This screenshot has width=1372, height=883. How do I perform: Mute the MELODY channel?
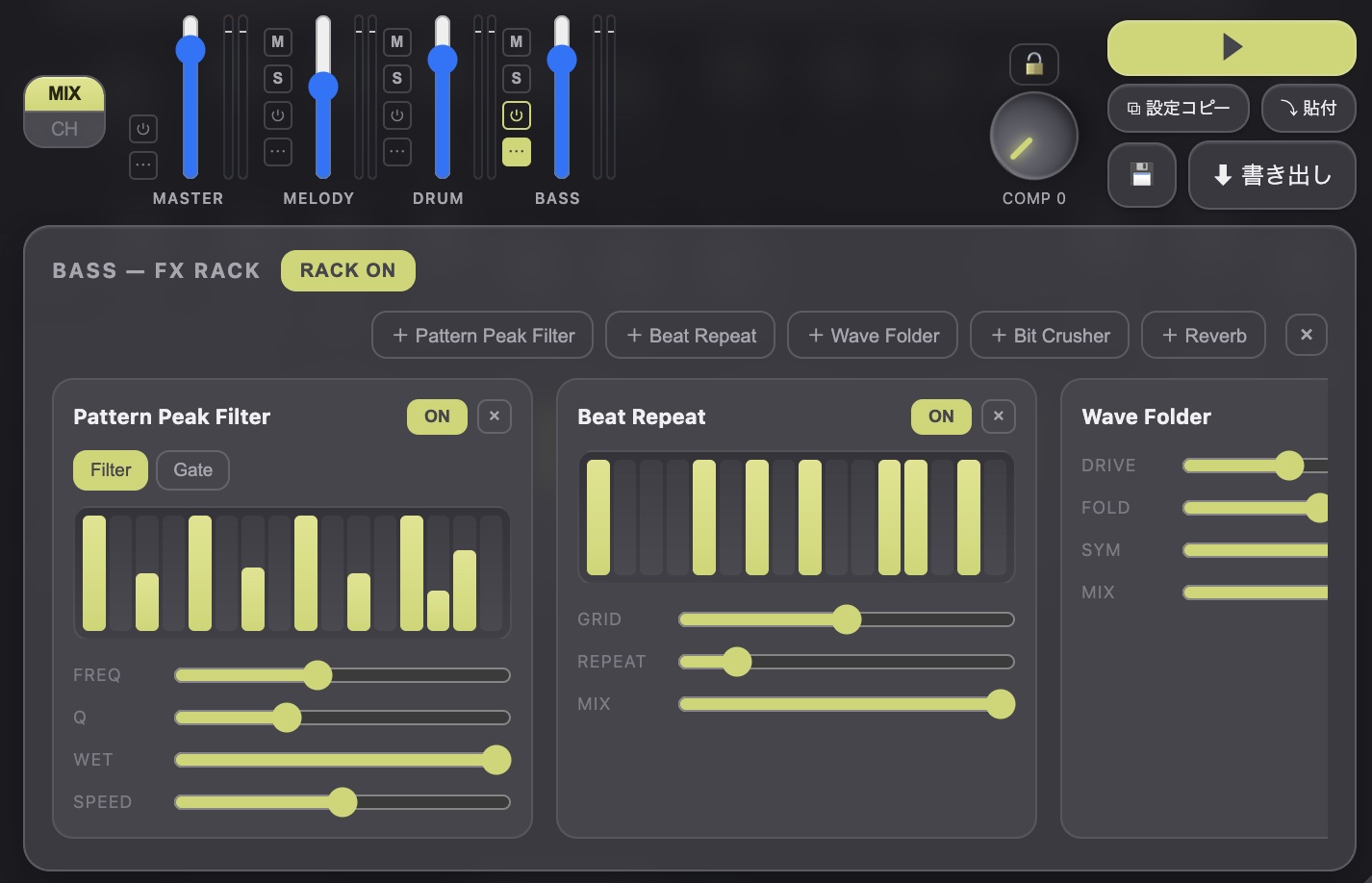pyautogui.click(x=278, y=42)
